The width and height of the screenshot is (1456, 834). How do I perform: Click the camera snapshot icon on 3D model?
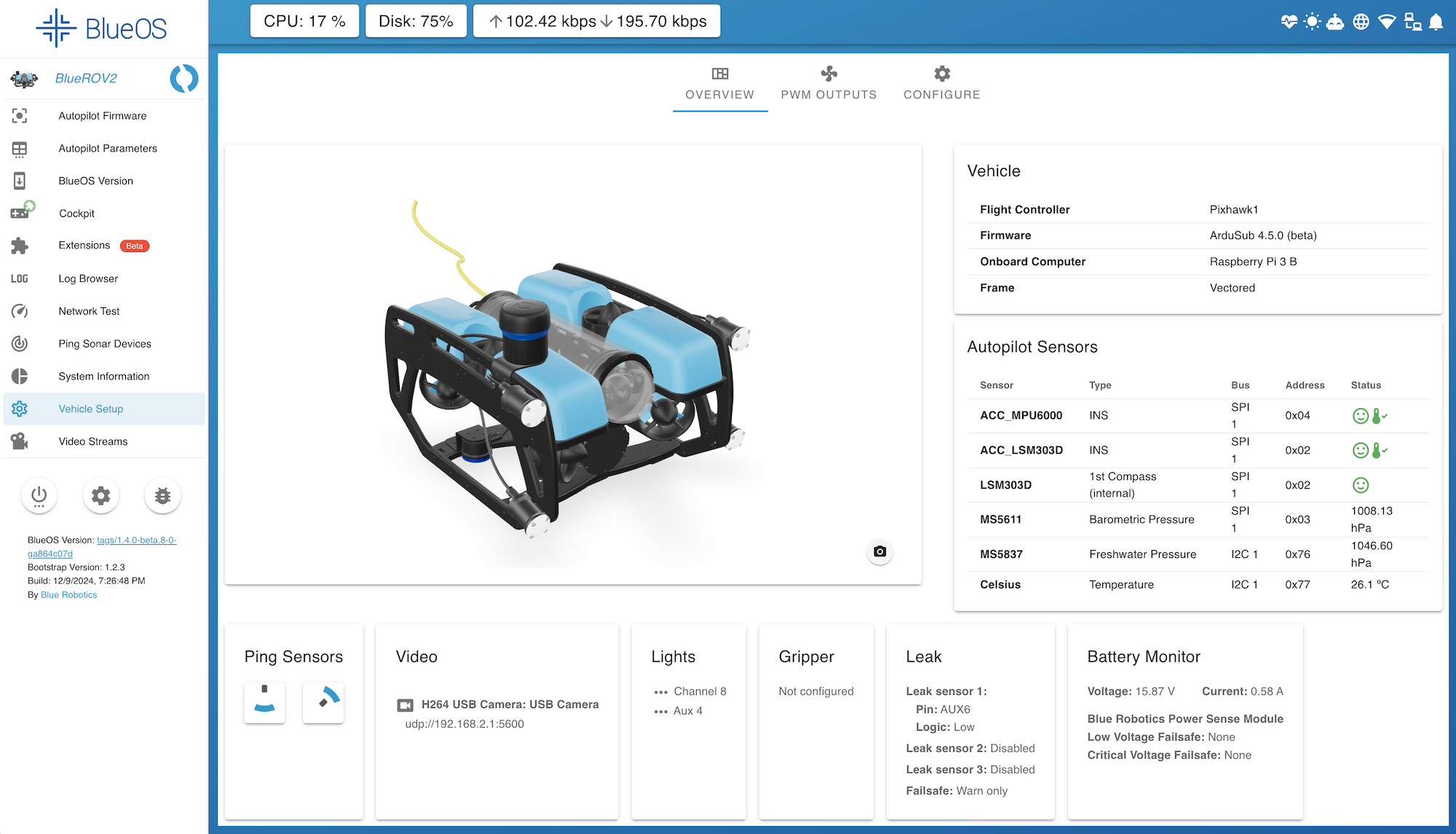click(x=879, y=551)
